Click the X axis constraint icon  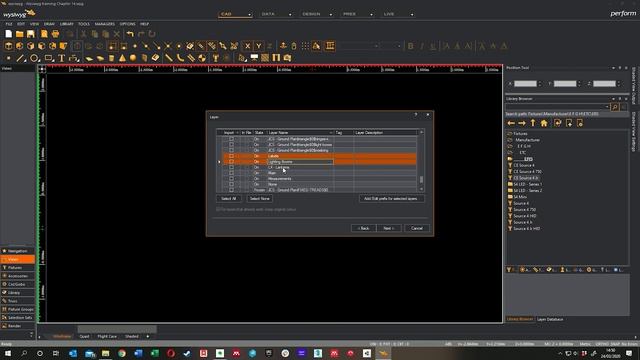coord(247,46)
